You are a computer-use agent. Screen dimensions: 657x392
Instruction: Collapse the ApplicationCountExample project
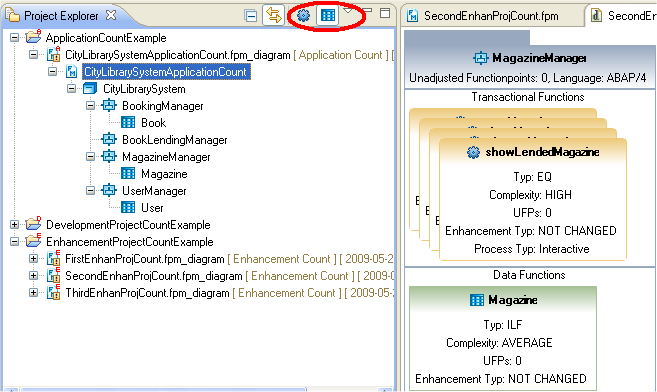[14, 38]
